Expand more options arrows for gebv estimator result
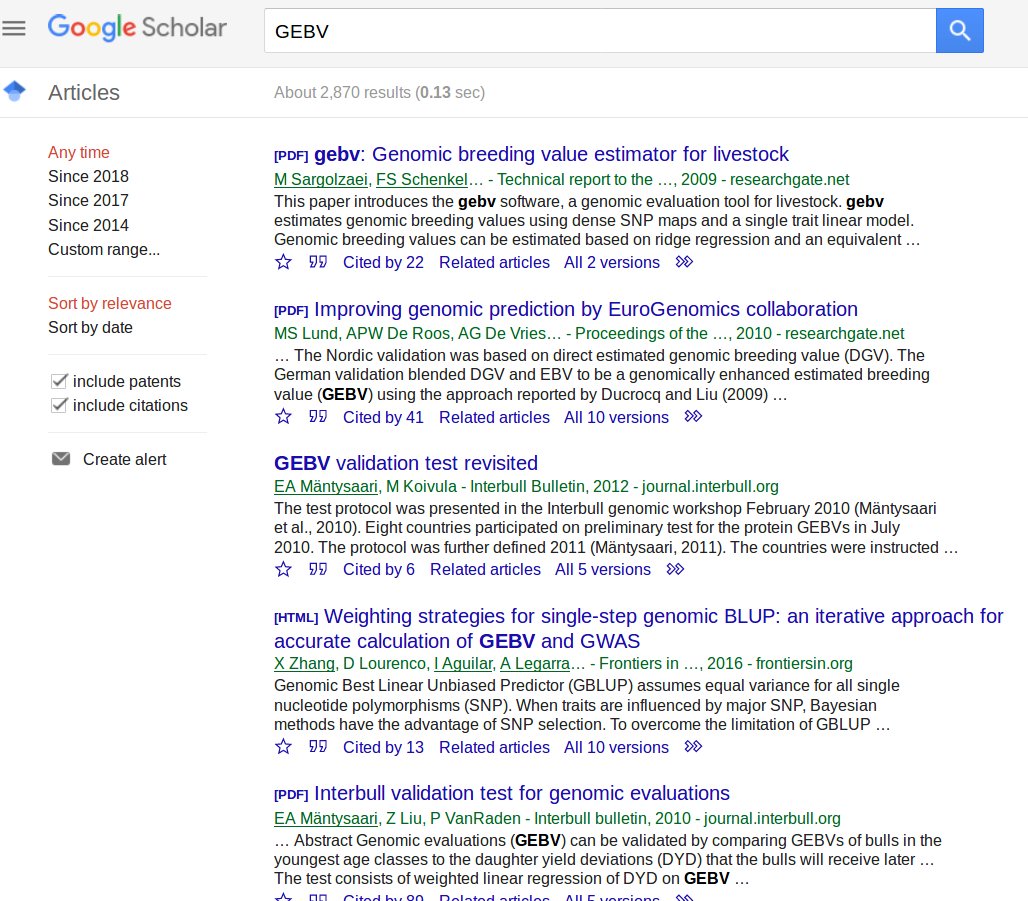 (684, 262)
